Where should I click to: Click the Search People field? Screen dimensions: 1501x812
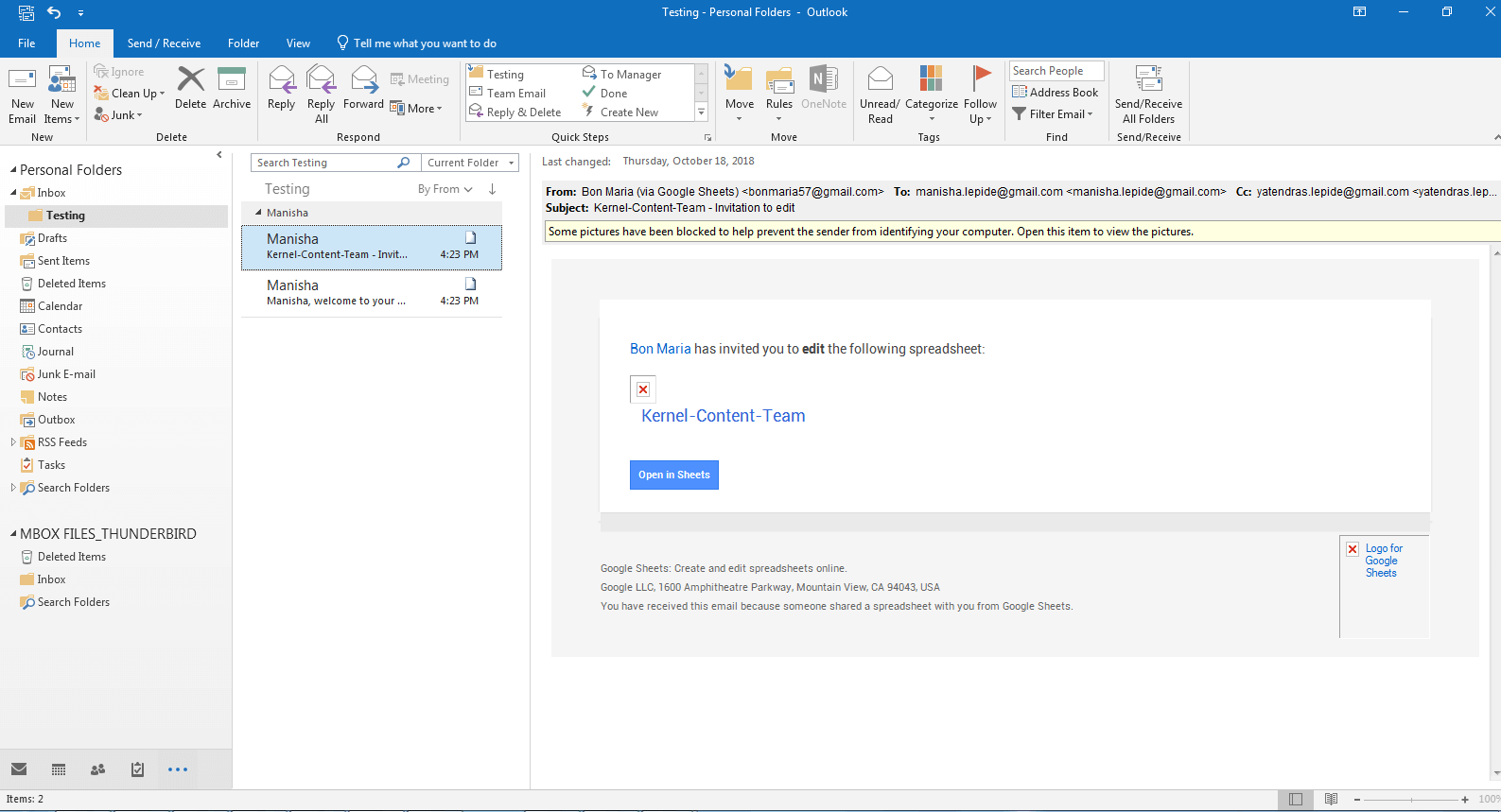click(1056, 71)
